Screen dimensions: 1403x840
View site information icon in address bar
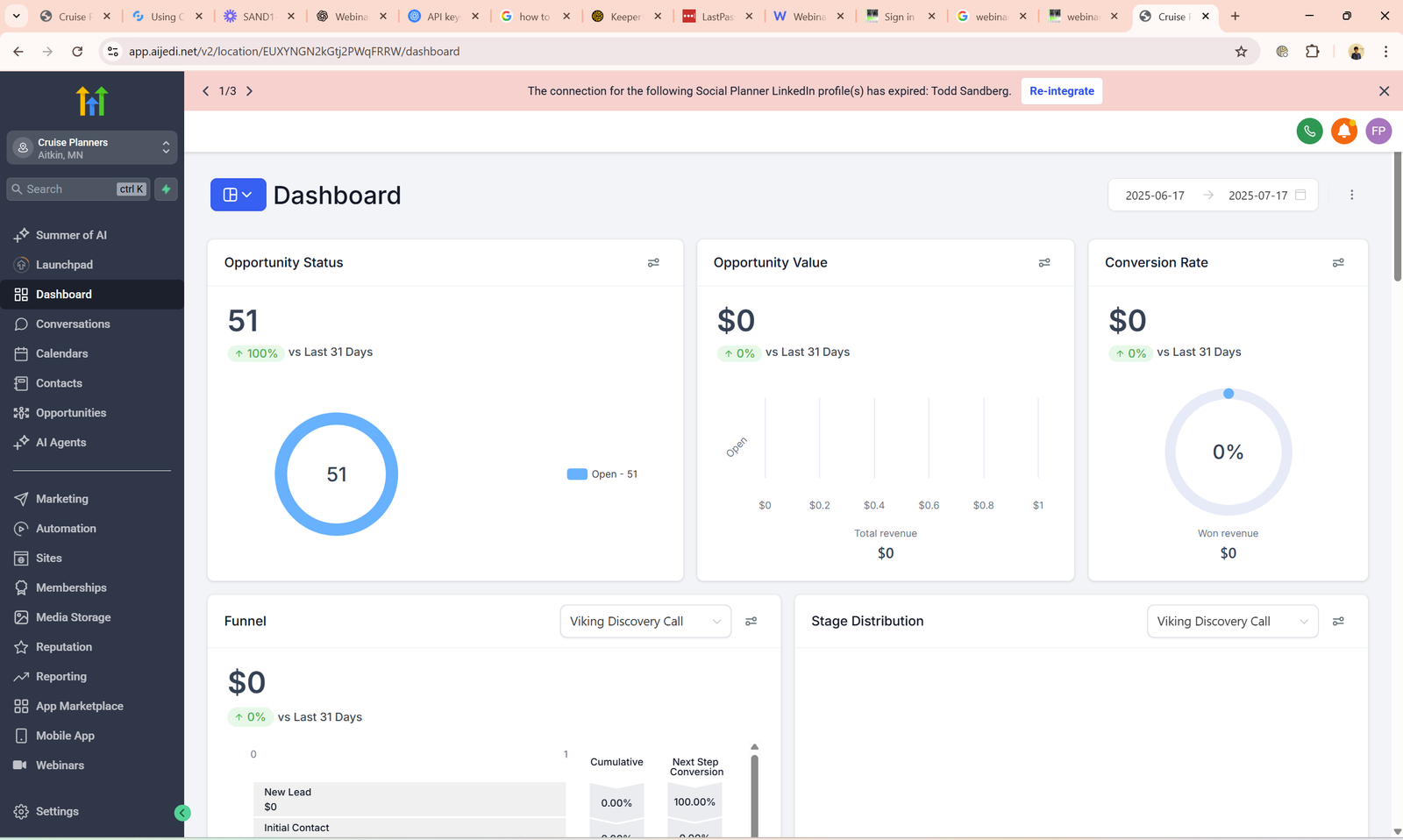pos(112,52)
